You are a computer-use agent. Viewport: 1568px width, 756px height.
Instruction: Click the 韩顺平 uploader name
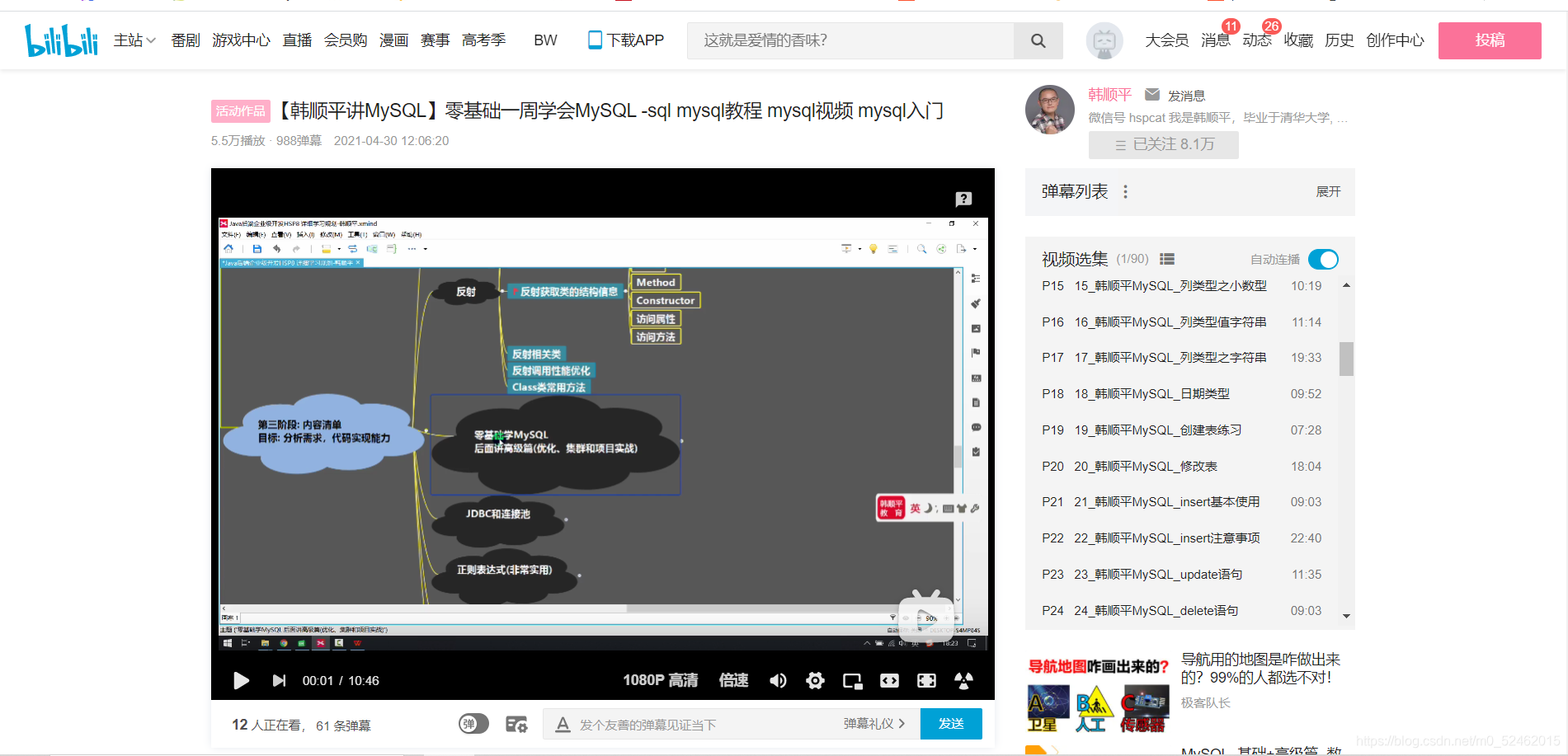[1109, 95]
